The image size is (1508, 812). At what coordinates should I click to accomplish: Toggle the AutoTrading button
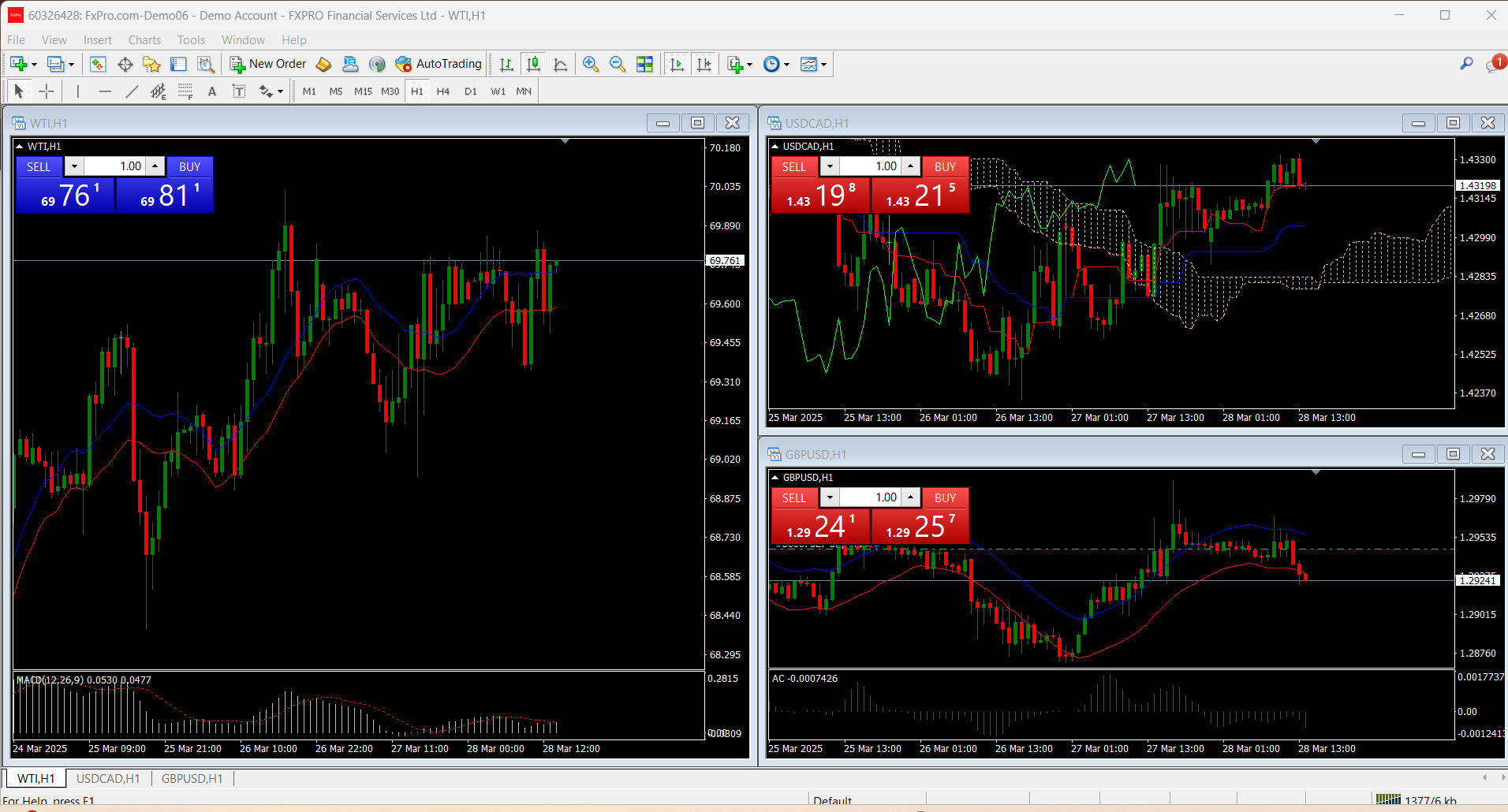coord(439,64)
